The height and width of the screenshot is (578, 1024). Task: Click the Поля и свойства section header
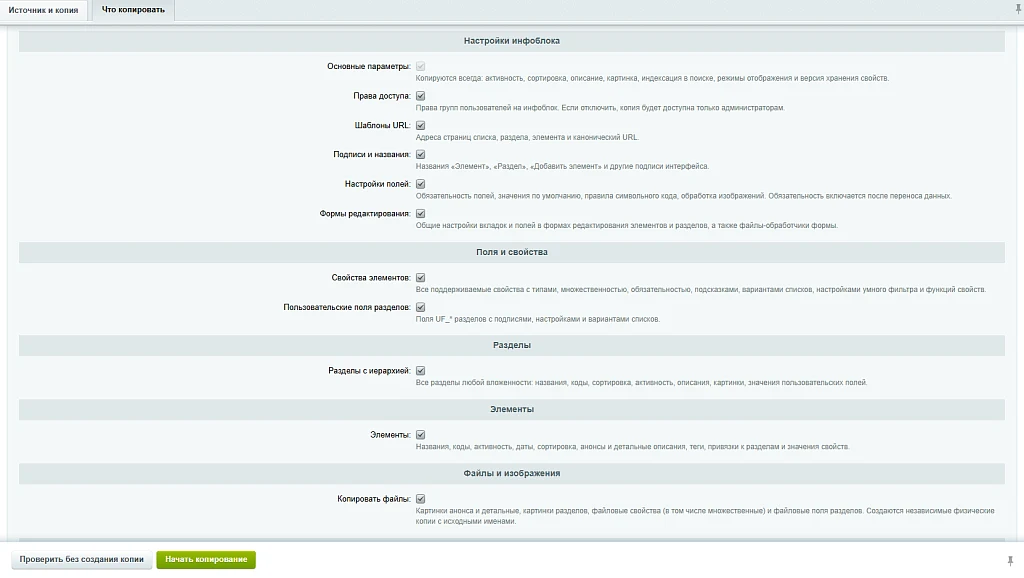tap(512, 252)
